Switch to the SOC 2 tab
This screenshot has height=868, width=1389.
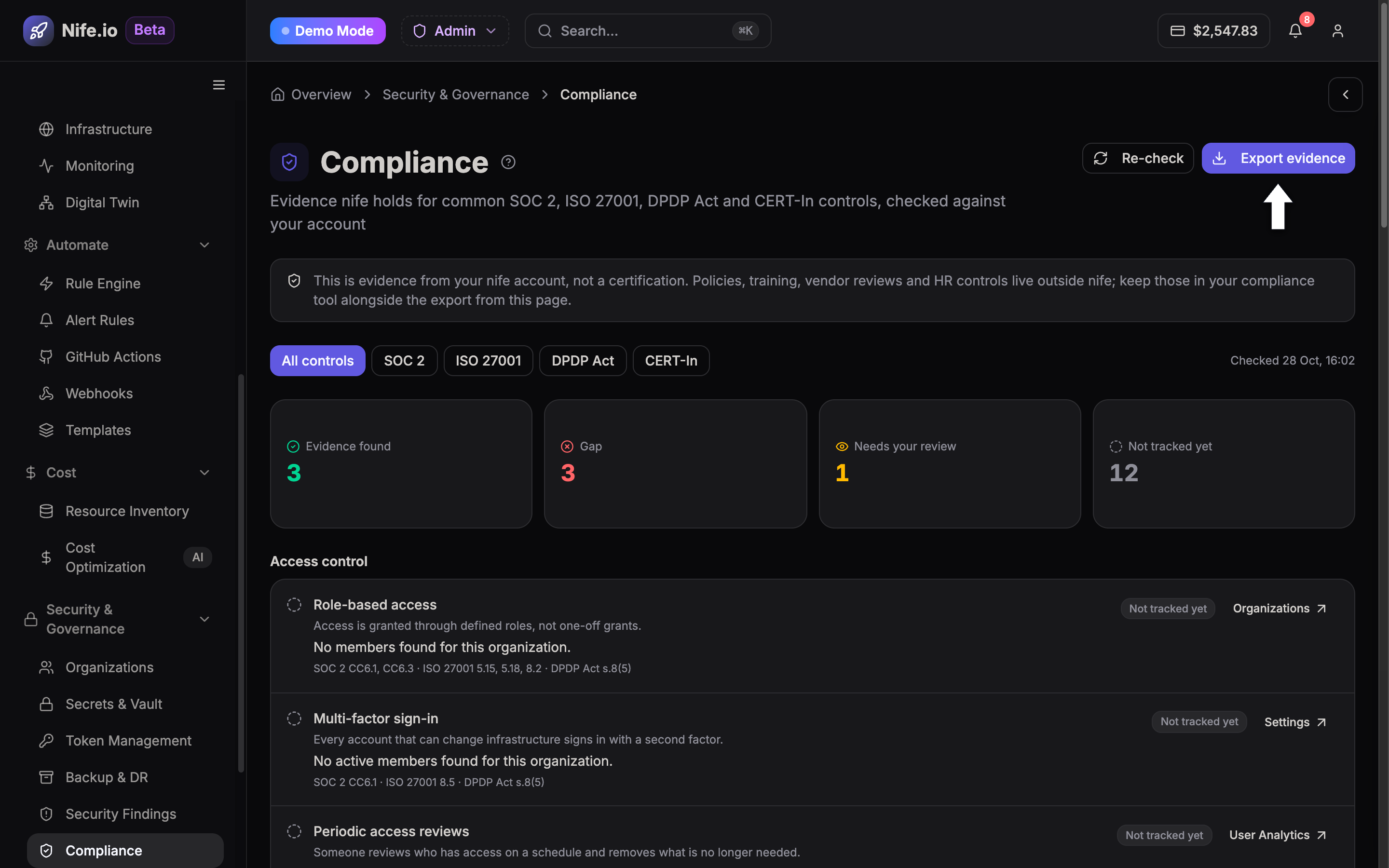(x=404, y=361)
